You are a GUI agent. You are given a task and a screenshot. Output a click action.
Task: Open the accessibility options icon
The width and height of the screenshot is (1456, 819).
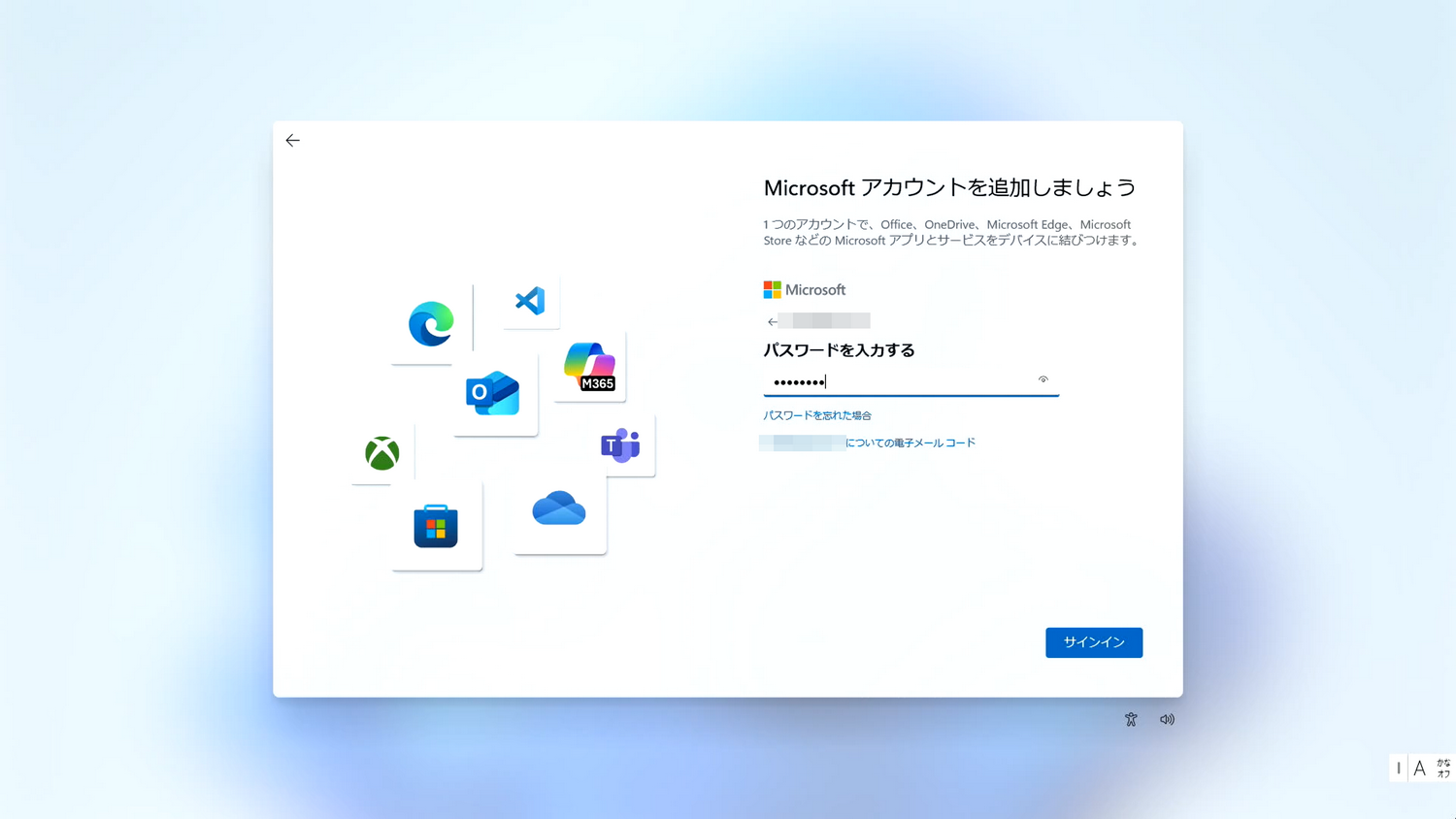pos(1131,720)
